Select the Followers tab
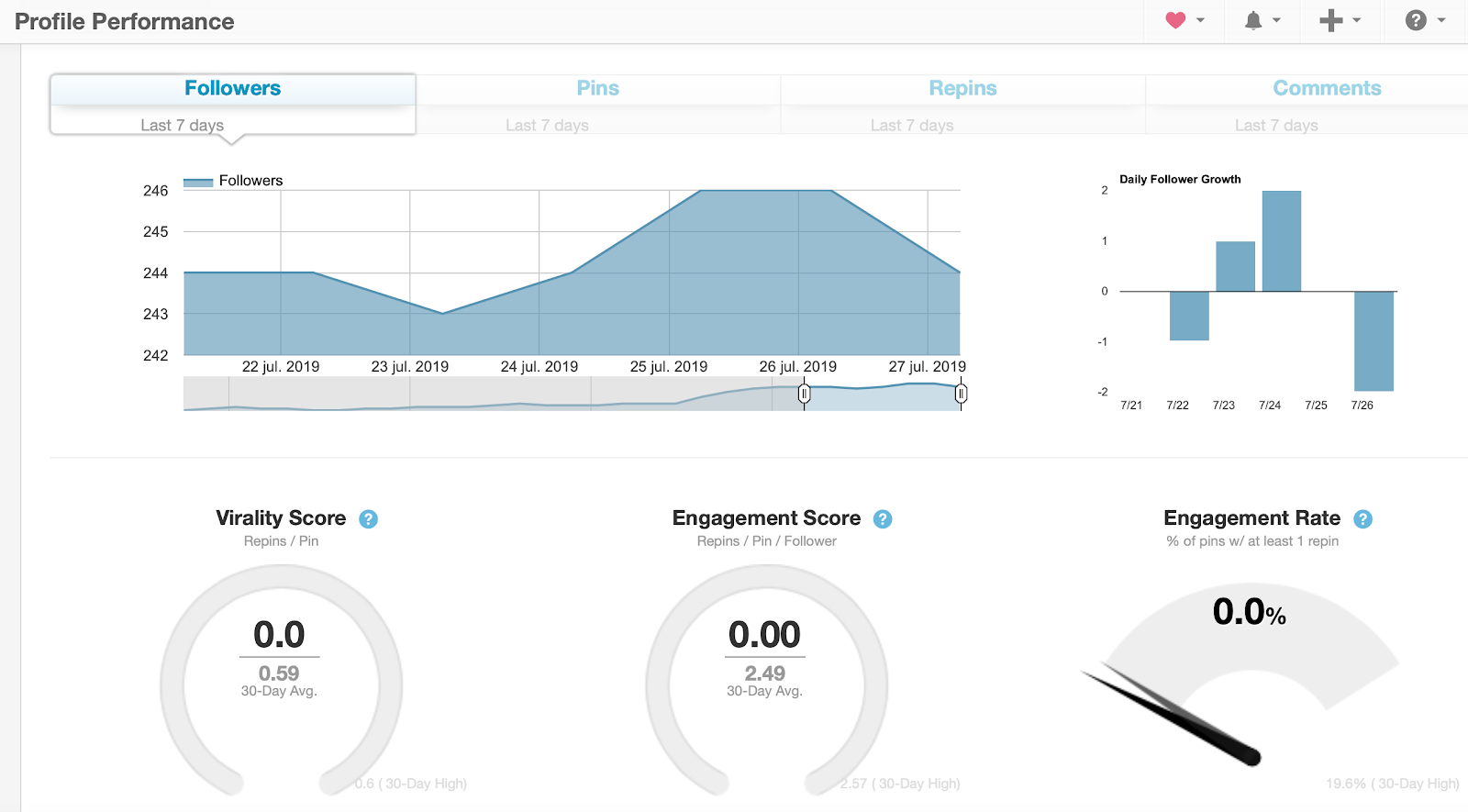The width and height of the screenshot is (1468, 812). 233,89
